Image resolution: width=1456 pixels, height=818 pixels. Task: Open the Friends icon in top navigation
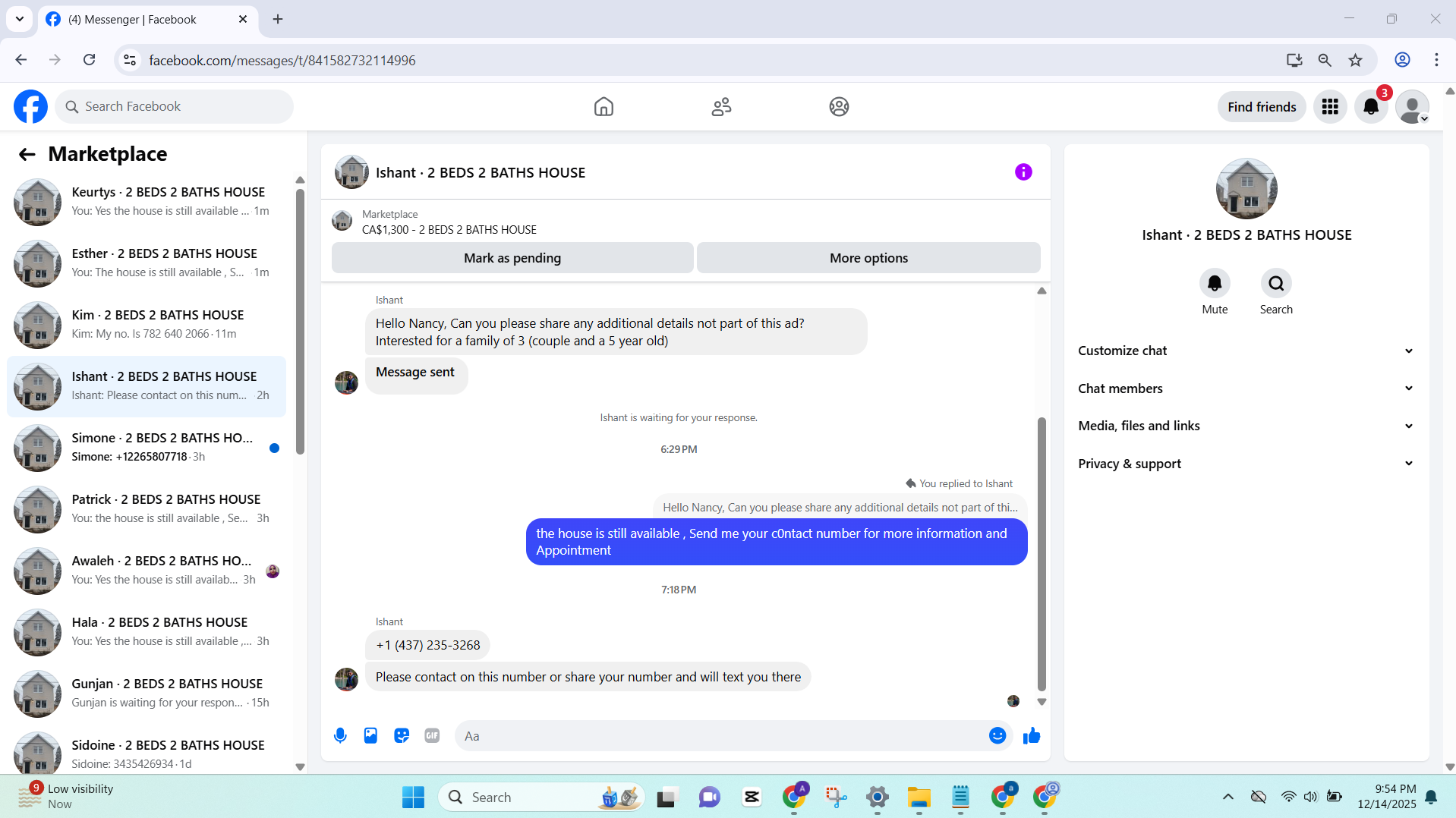pyautogui.click(x=721, y=106)
